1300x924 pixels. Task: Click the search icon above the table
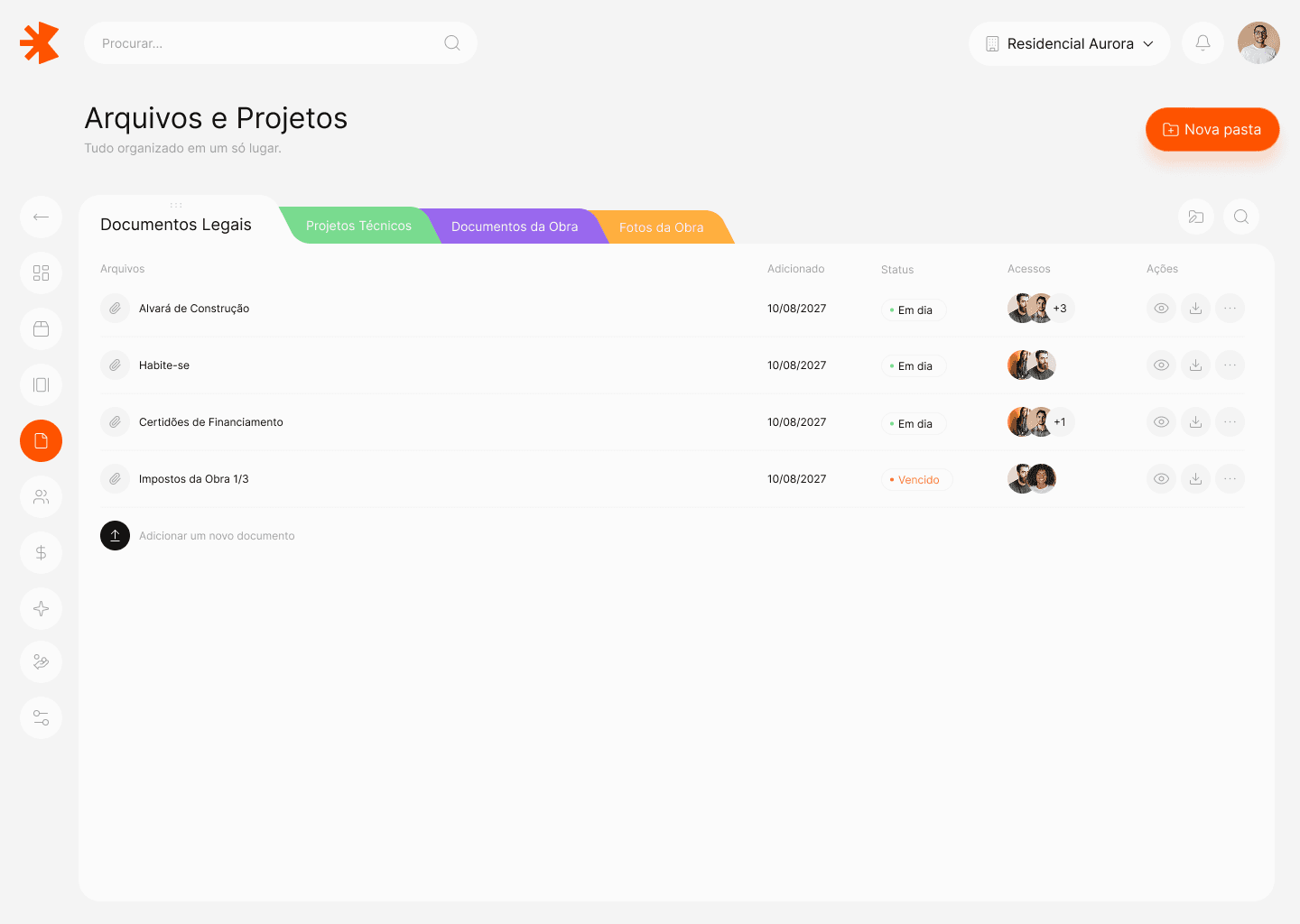click(x=1241, y=217)
